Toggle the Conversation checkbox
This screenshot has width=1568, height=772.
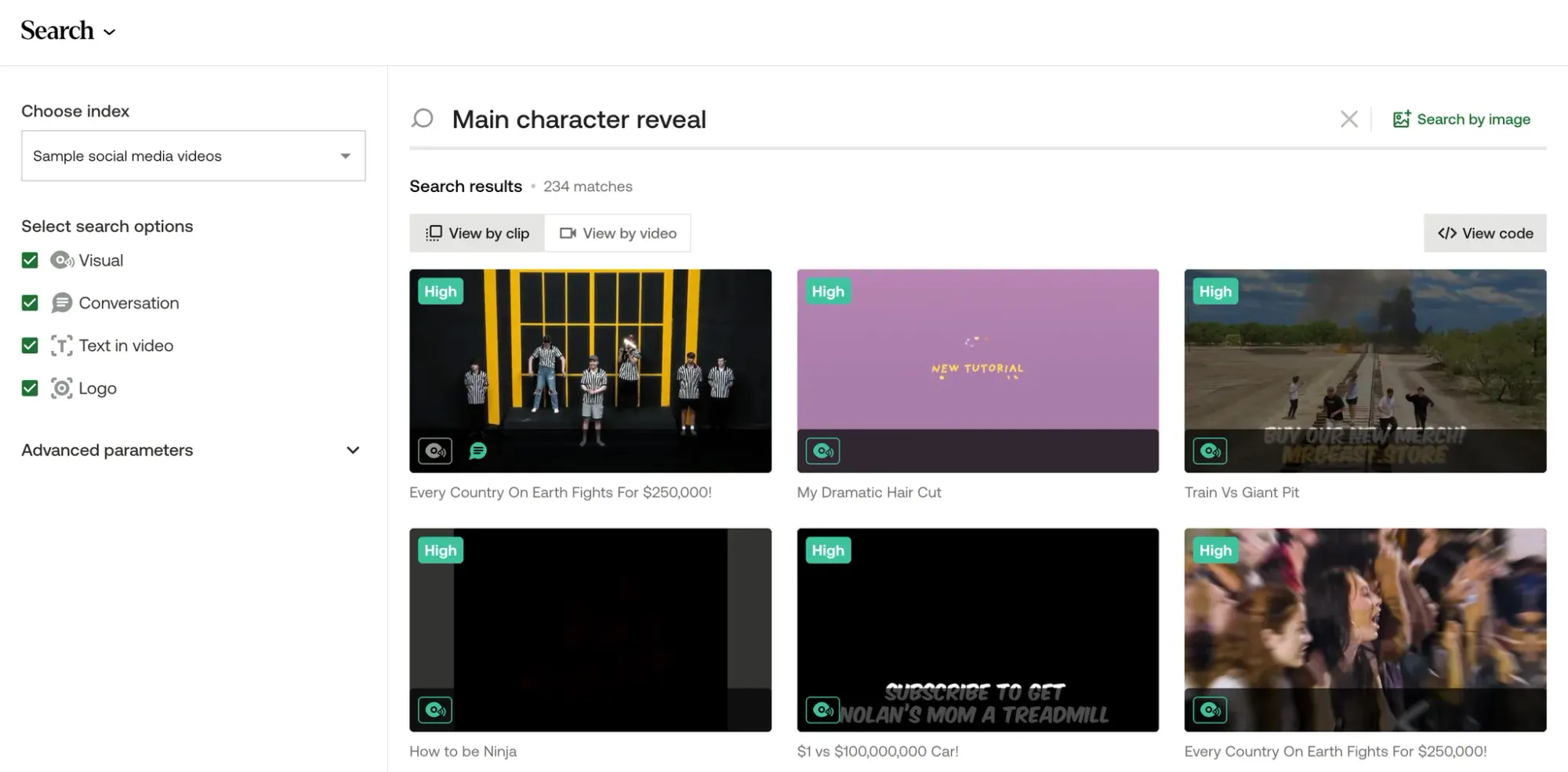pos(30,303)
